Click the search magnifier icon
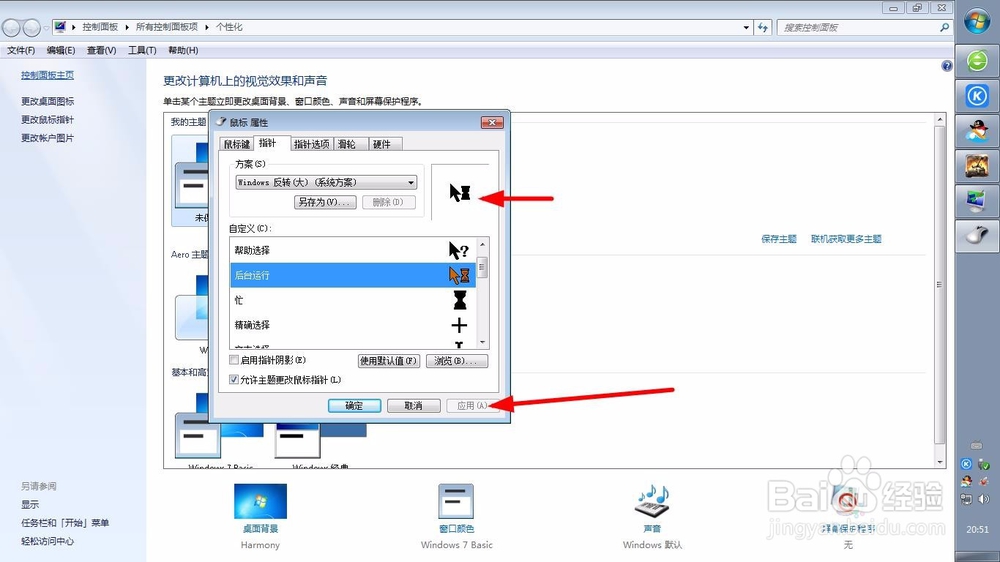Viewport: 1000px width, 562px height. tap(945, 27)
